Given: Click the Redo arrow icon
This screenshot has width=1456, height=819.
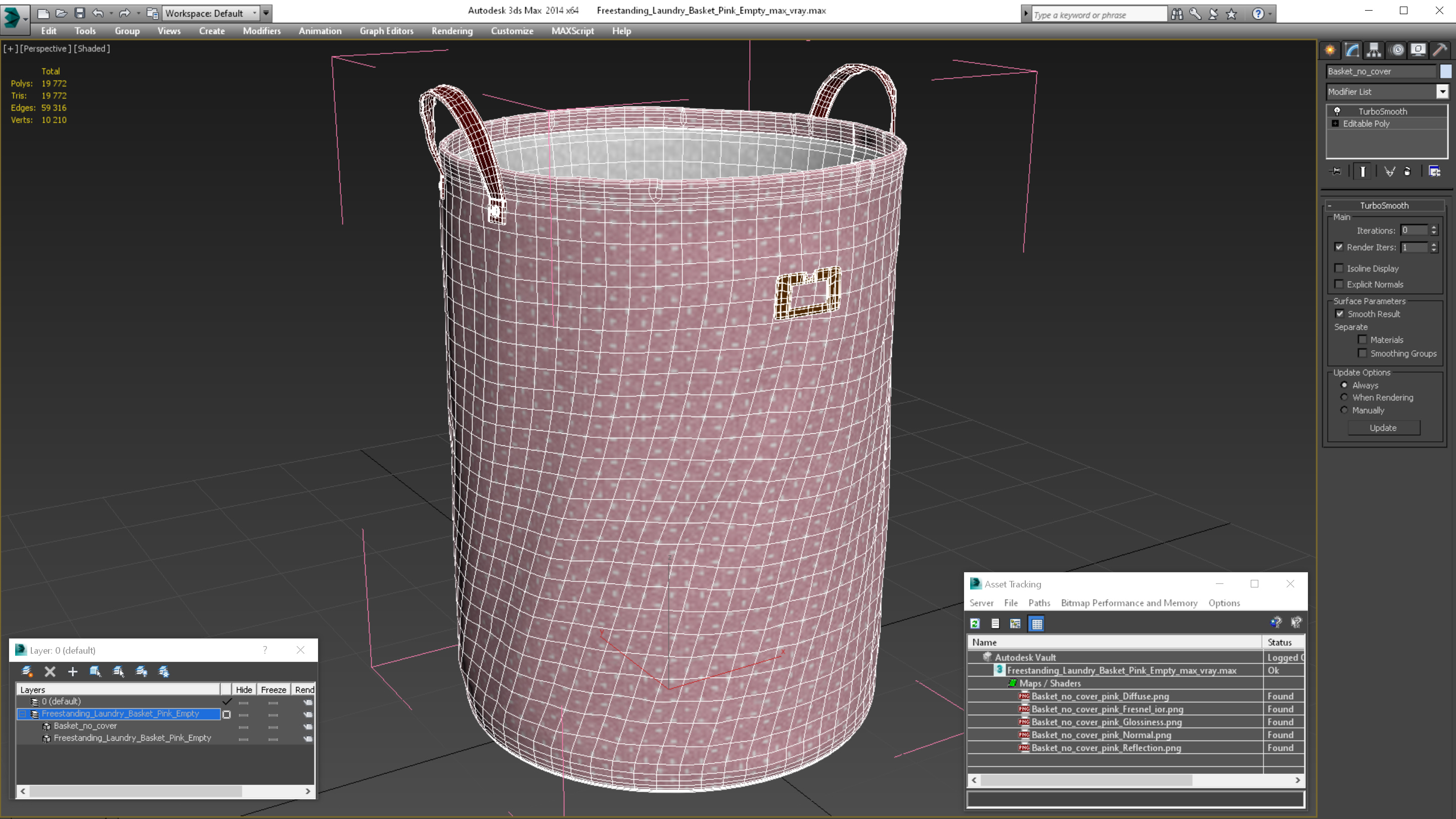Looking at the screenshot, I should [125, 13].
